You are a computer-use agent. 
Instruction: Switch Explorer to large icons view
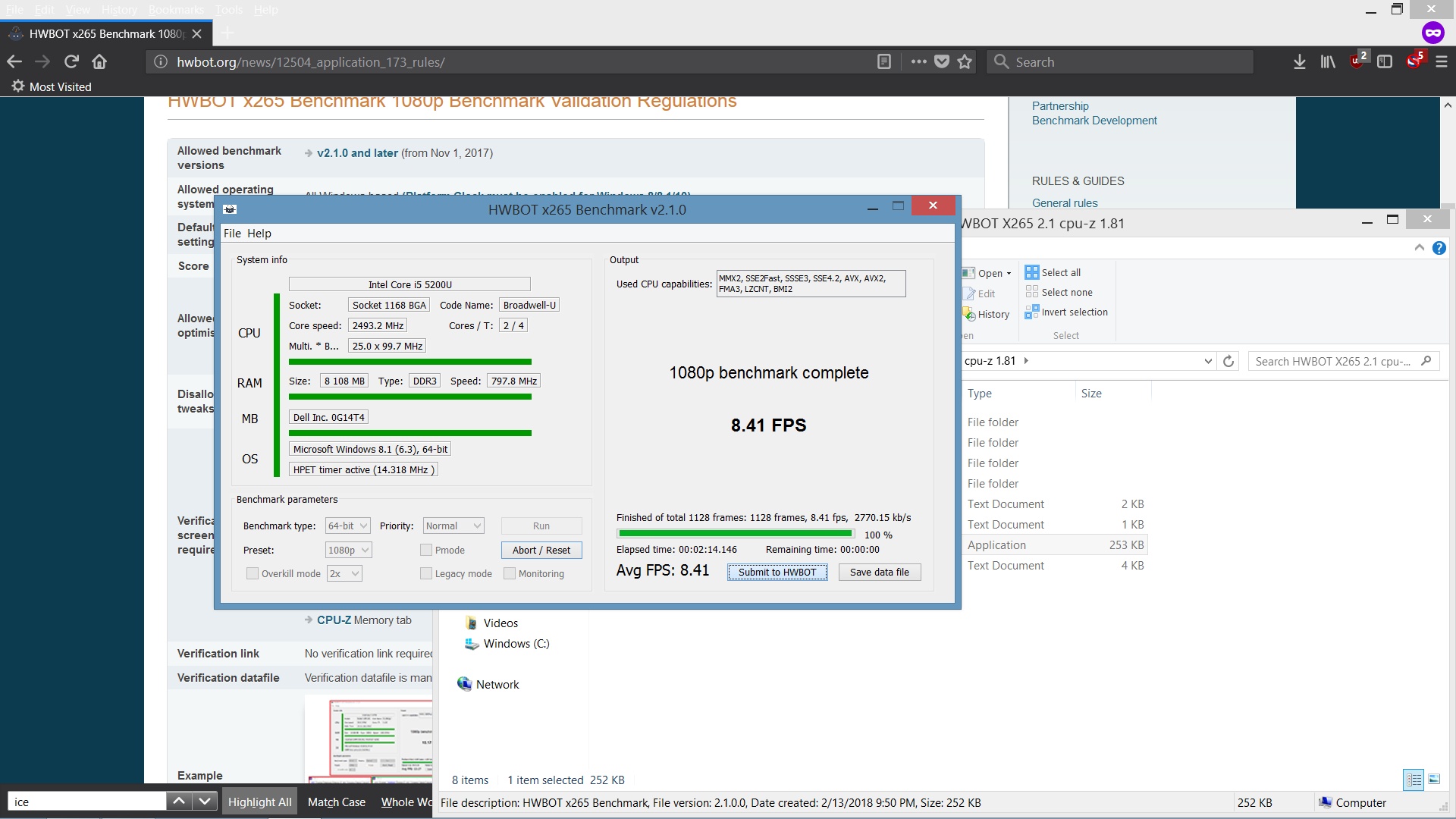1434,779
